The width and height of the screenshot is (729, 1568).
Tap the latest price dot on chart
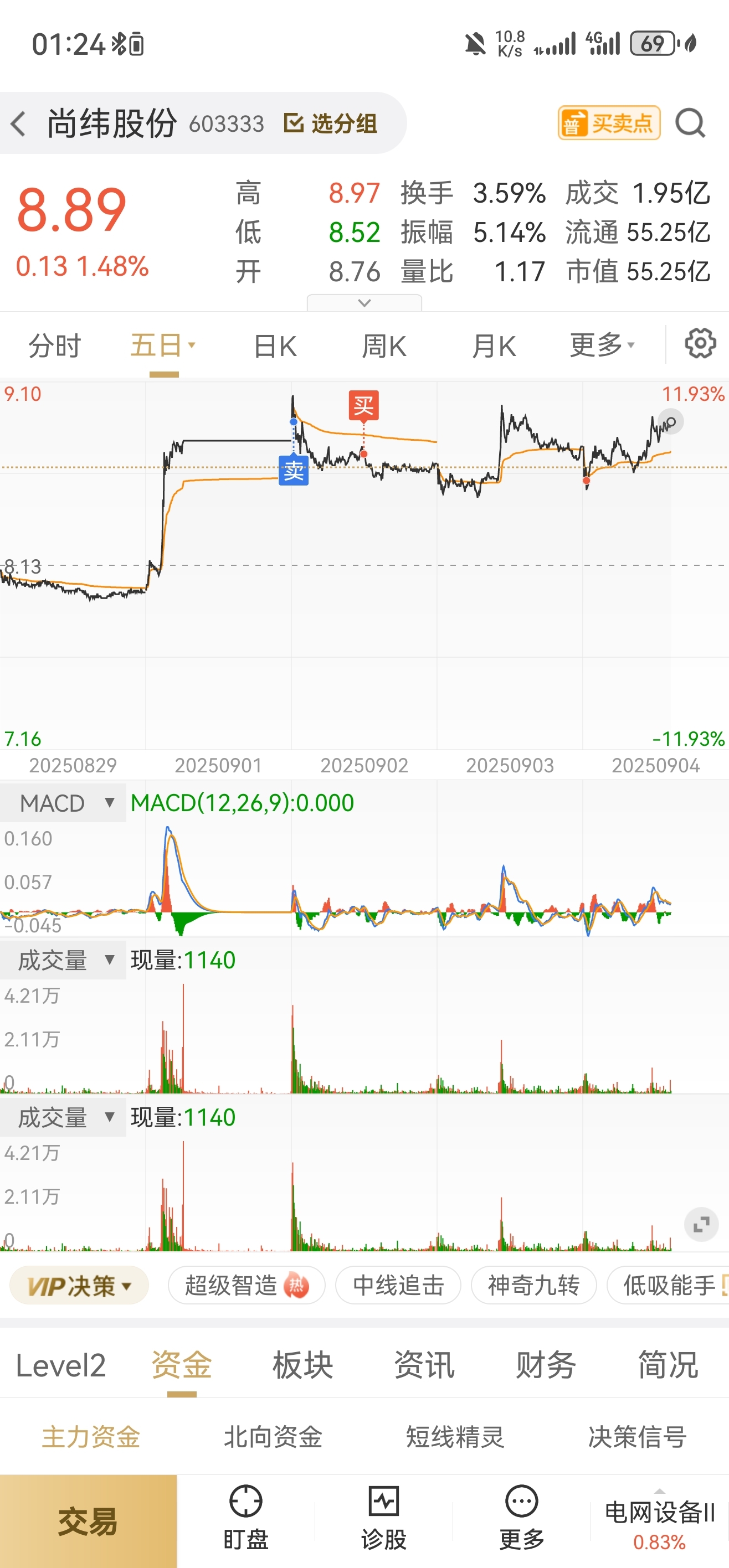coord(670,422)
